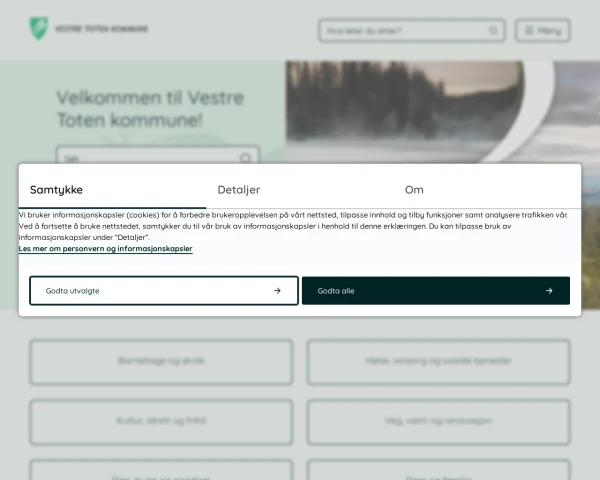The image size is (600, 480).
Task: Open the Meny button in the header
Action: click(543, 30)
